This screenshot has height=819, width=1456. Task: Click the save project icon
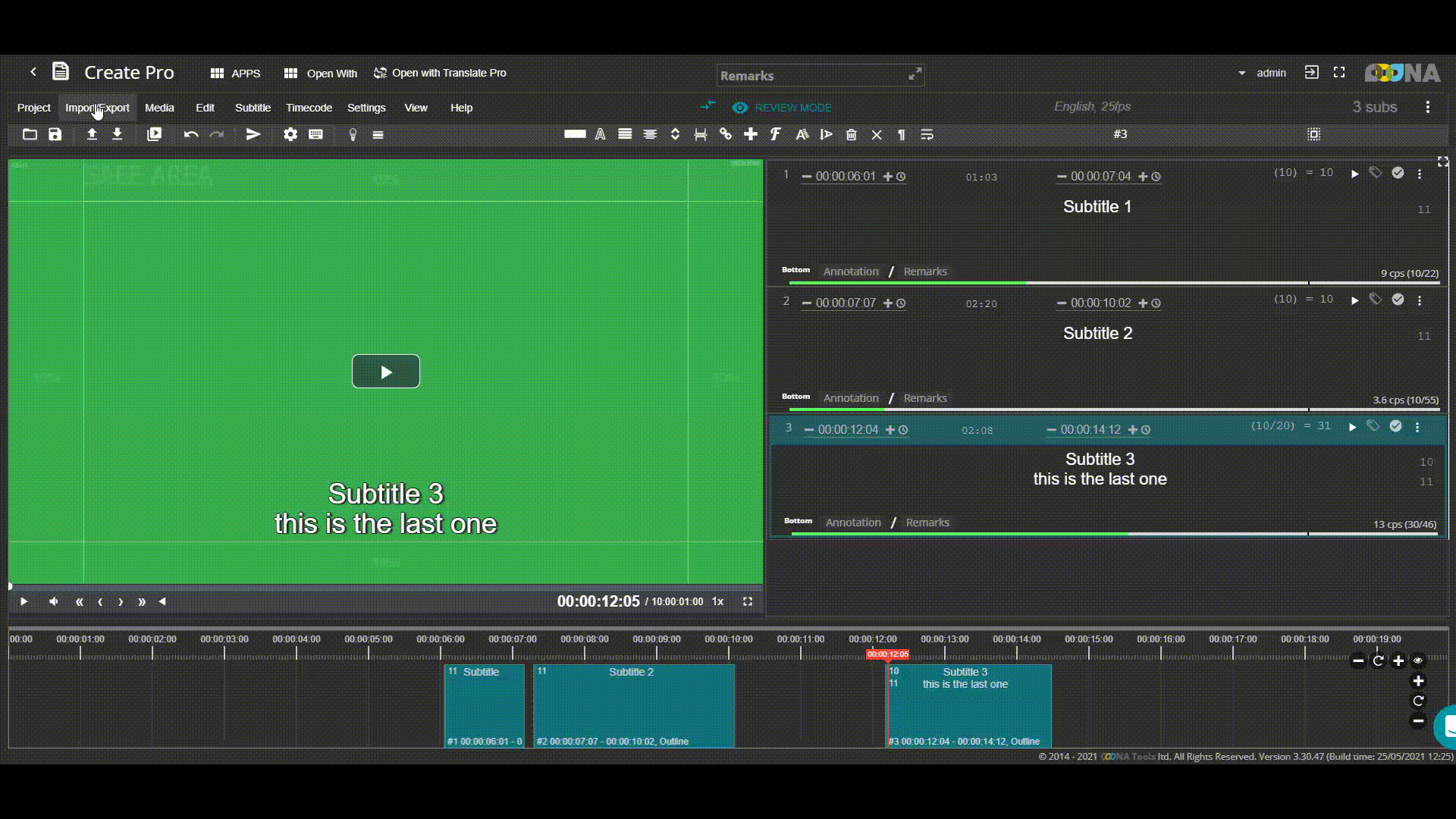pyautogui.click(x=55, y=134)
